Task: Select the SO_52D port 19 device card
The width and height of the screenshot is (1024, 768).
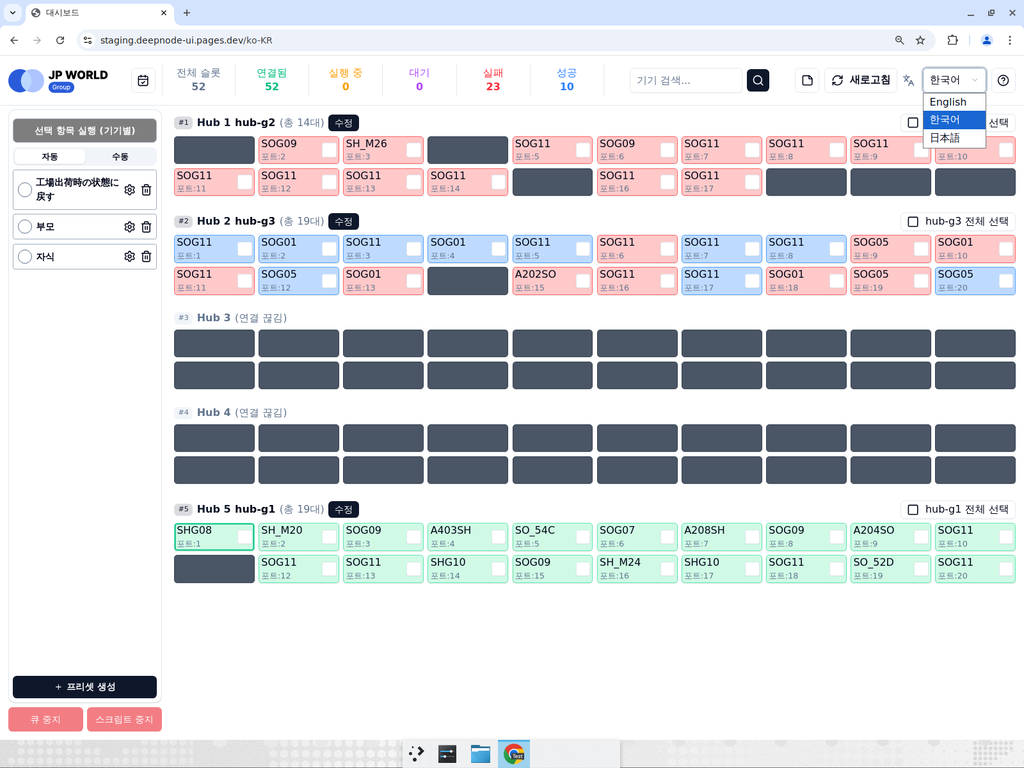Action: pyautogui.click(x=891, y=569)
